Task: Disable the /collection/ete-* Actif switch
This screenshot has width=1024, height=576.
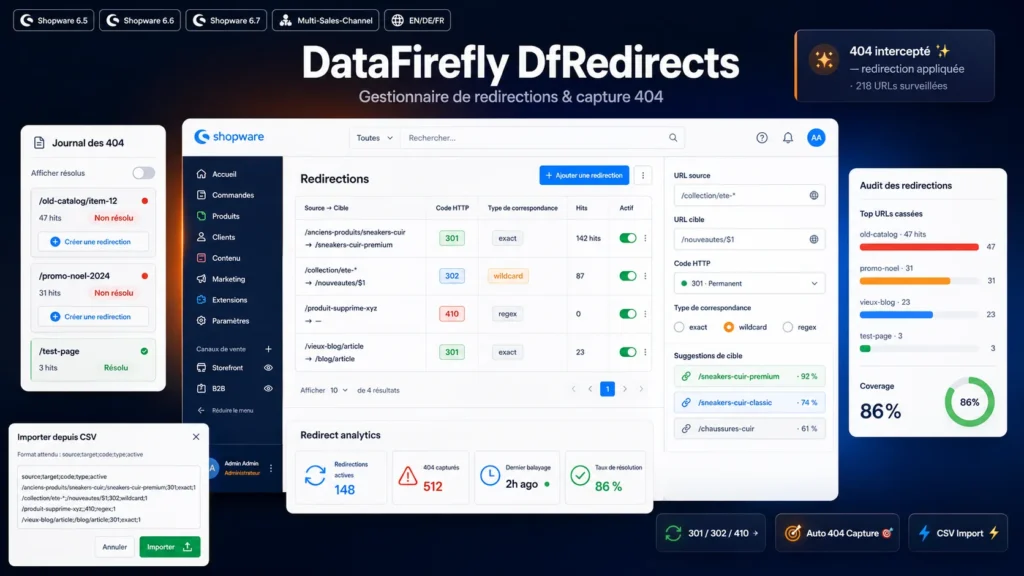Action: click(x=628, y=276)
